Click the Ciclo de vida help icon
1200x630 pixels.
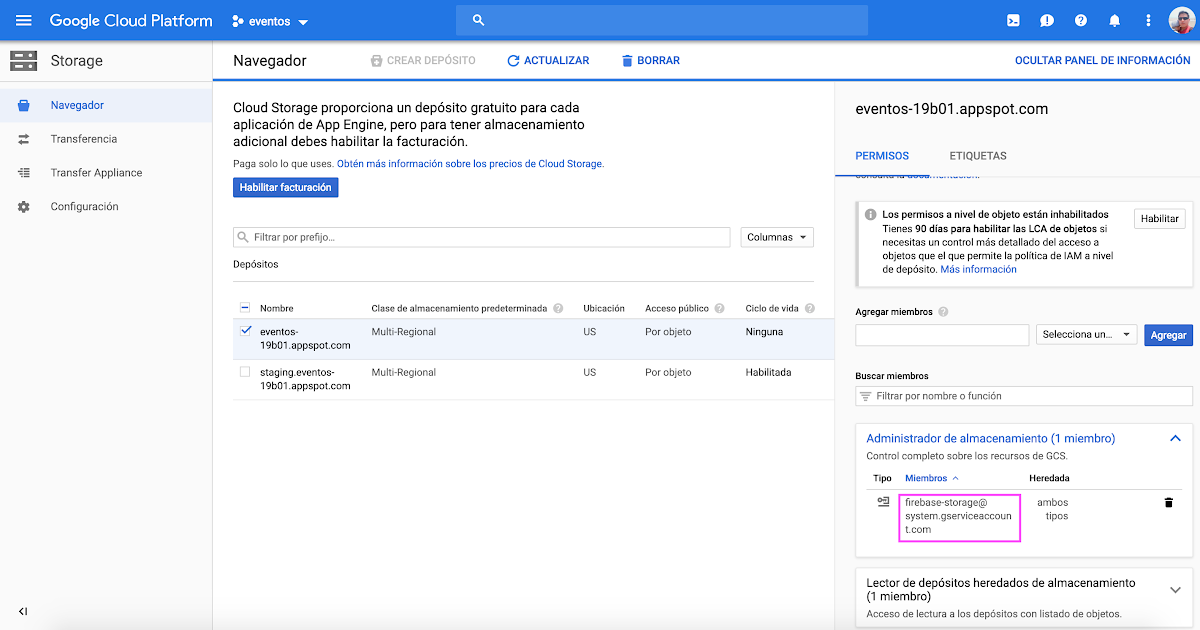(x=810, y=308)
